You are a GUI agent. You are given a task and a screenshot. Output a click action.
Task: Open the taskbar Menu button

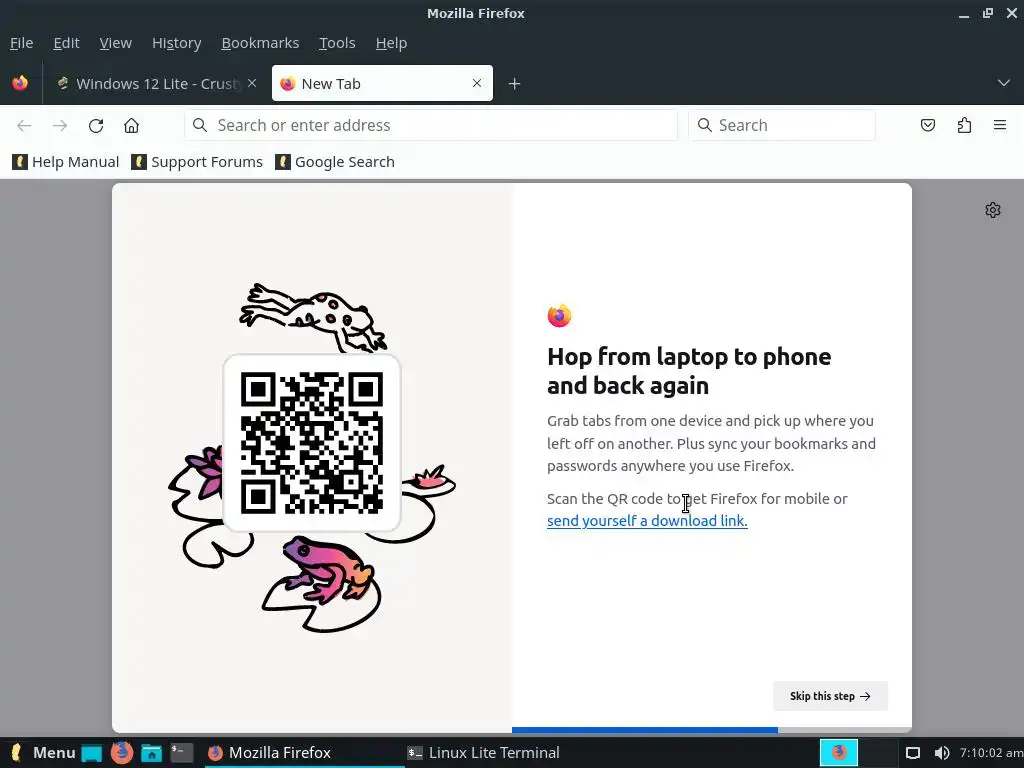tap(43, 753)
